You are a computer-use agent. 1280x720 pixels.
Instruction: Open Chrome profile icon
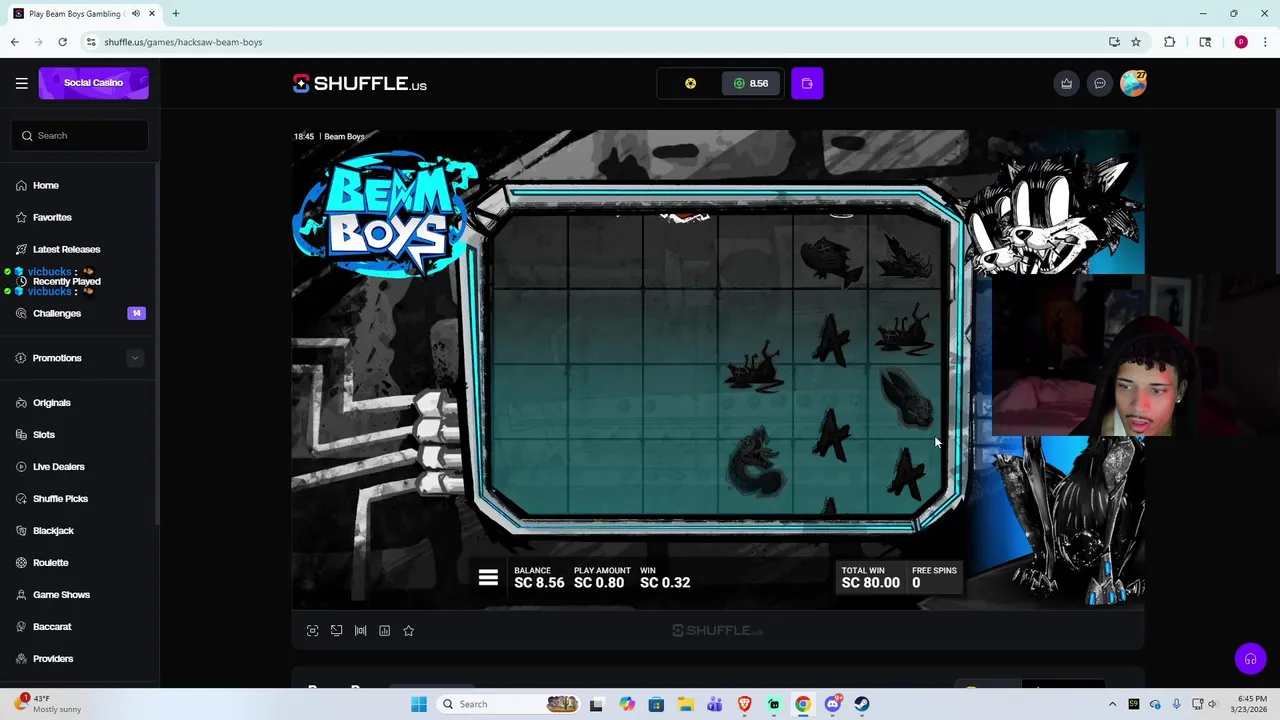[x=1241, y=42]
